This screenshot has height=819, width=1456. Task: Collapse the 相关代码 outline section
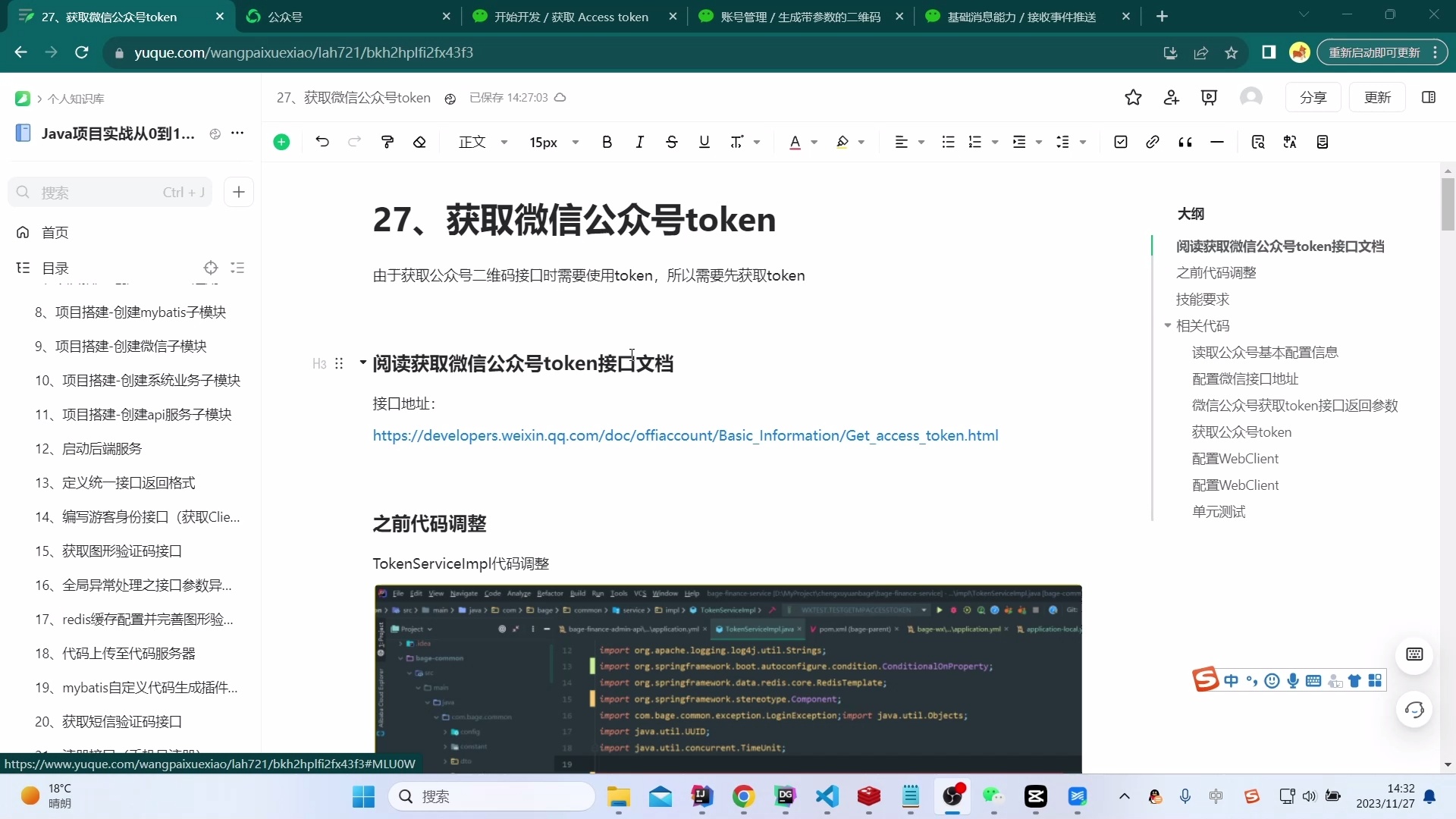pos(1169,325)
